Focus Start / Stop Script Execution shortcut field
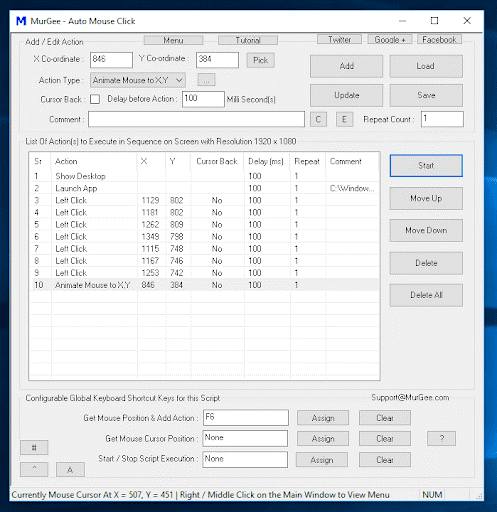497x512 pixels. point(245,459)
